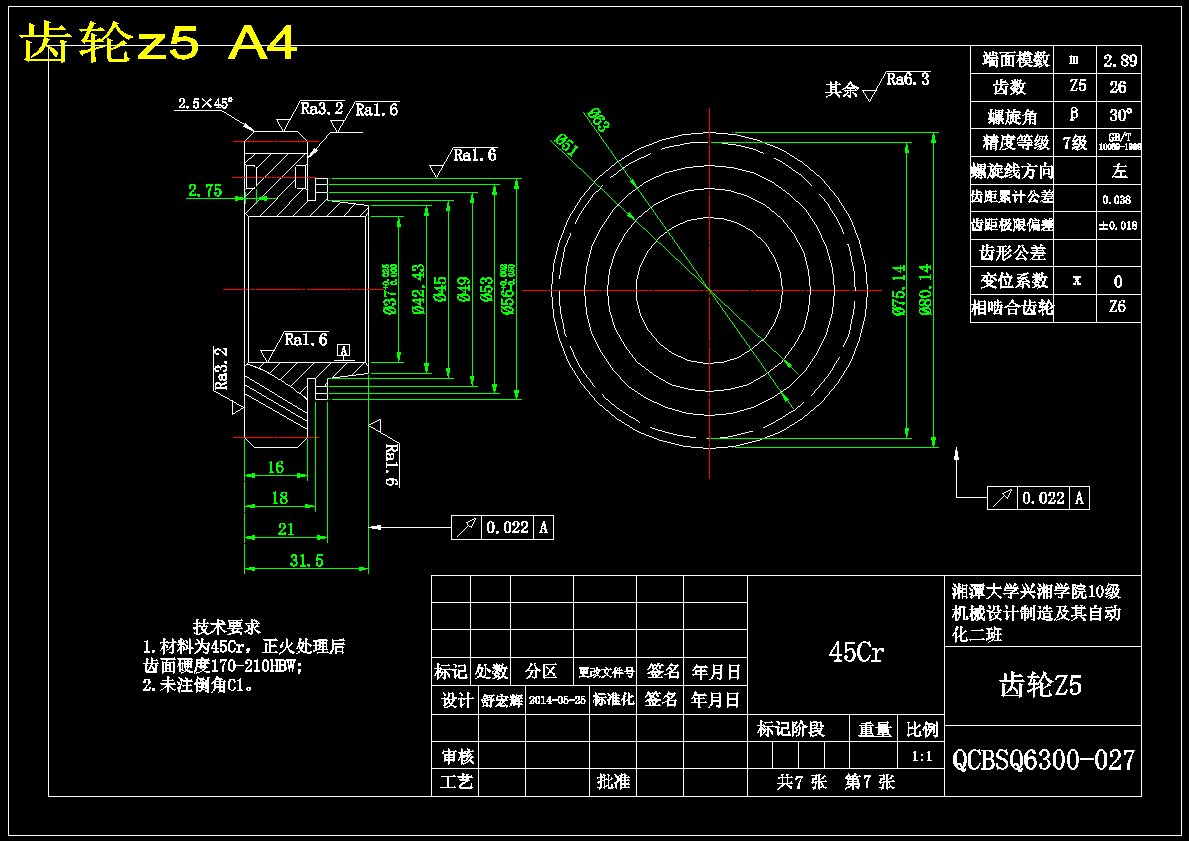The width and height of the screenshot is (1189, 841).
Task: Select the 'Ø75.14' pitch diameter dimension
Action: click(x=899, y=290)
